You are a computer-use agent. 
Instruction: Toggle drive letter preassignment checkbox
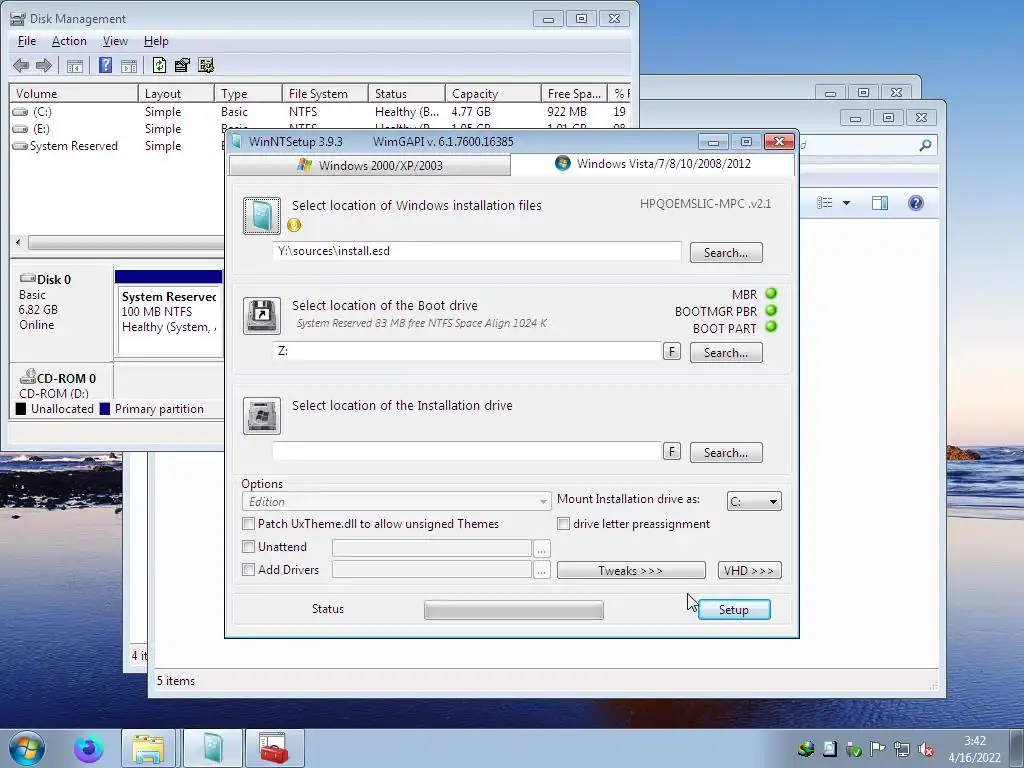coord(564,524)
